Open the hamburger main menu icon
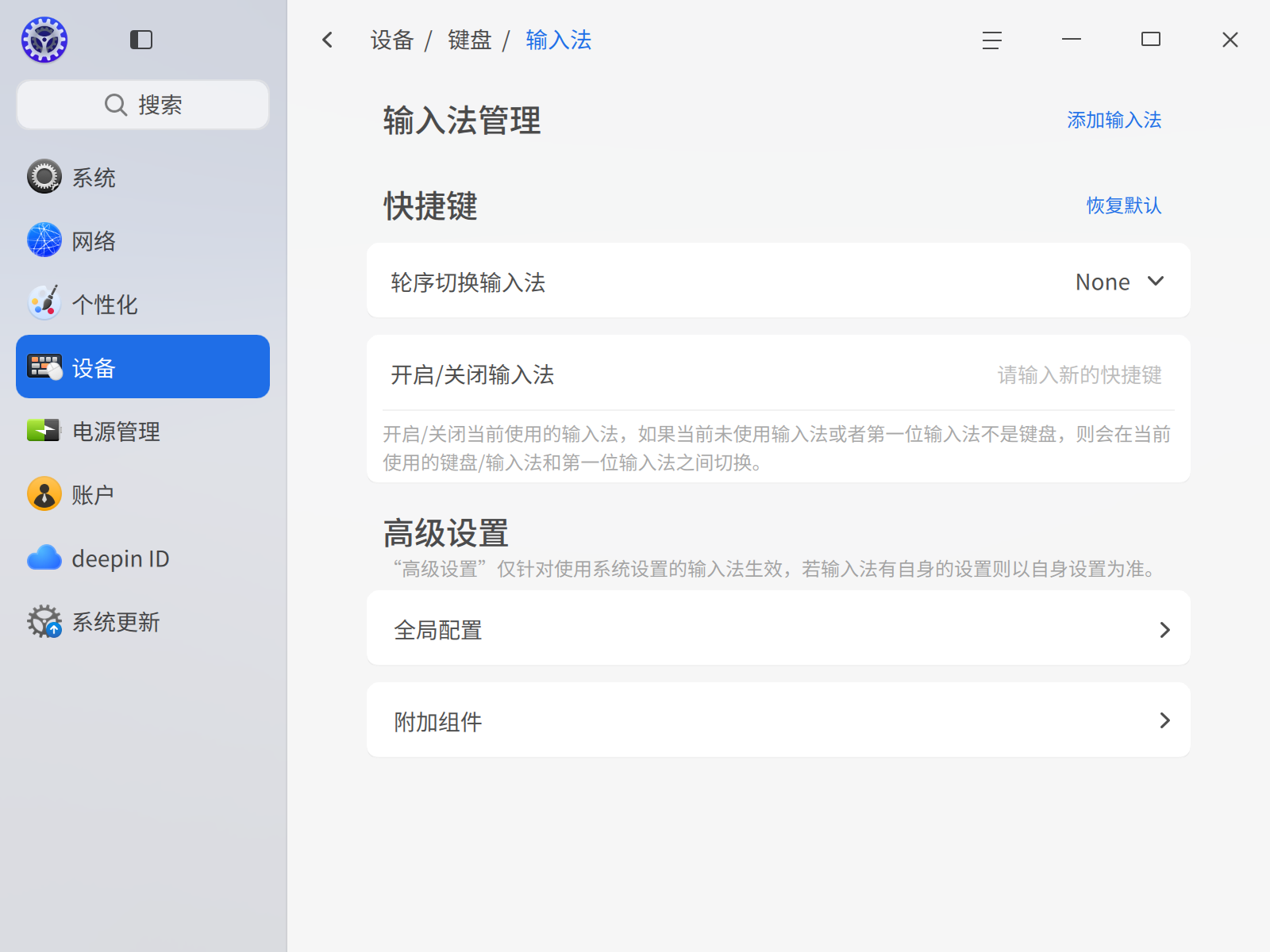This screenshot has width=1270, height=952. tap(992, 40)
